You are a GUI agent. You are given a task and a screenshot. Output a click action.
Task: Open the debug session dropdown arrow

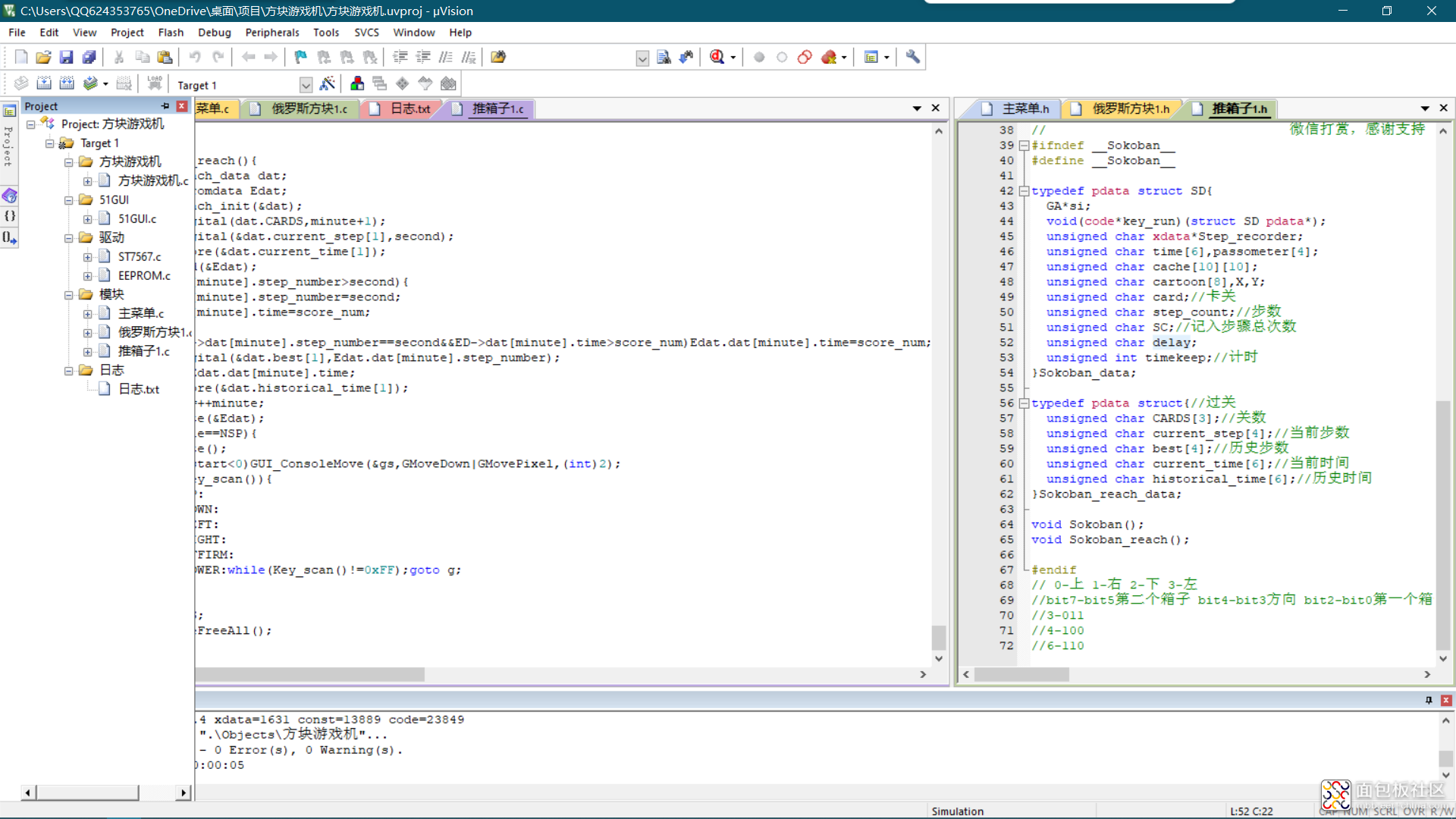(733, 58)
